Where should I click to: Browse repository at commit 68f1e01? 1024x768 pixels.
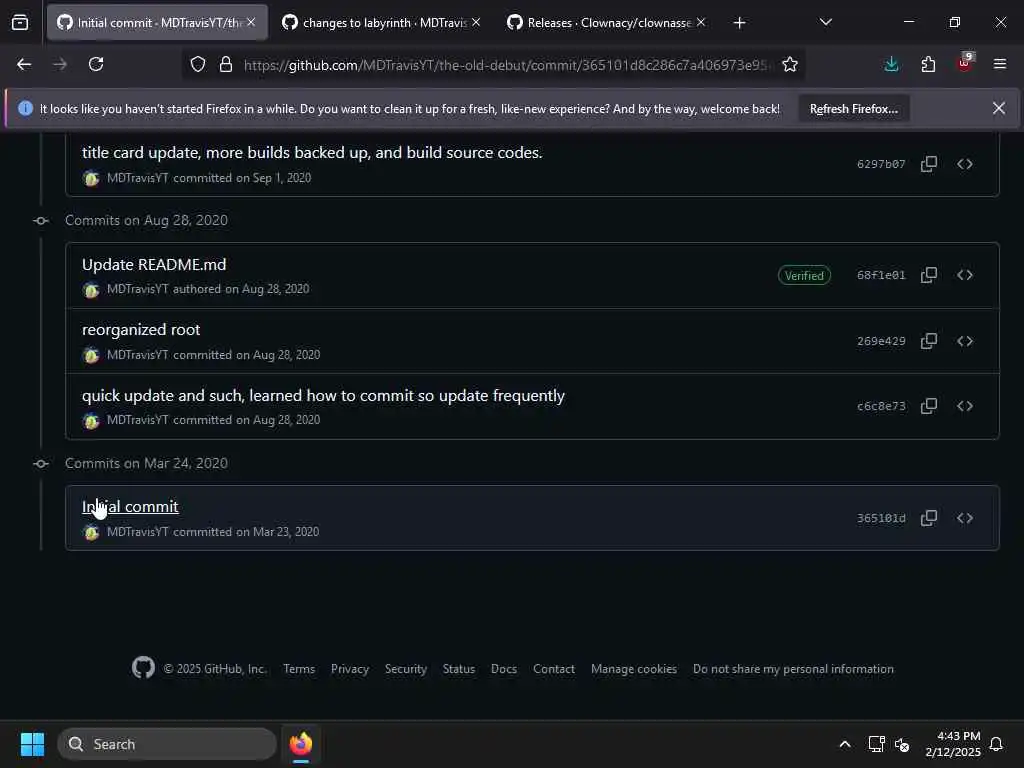pos(965,275)
